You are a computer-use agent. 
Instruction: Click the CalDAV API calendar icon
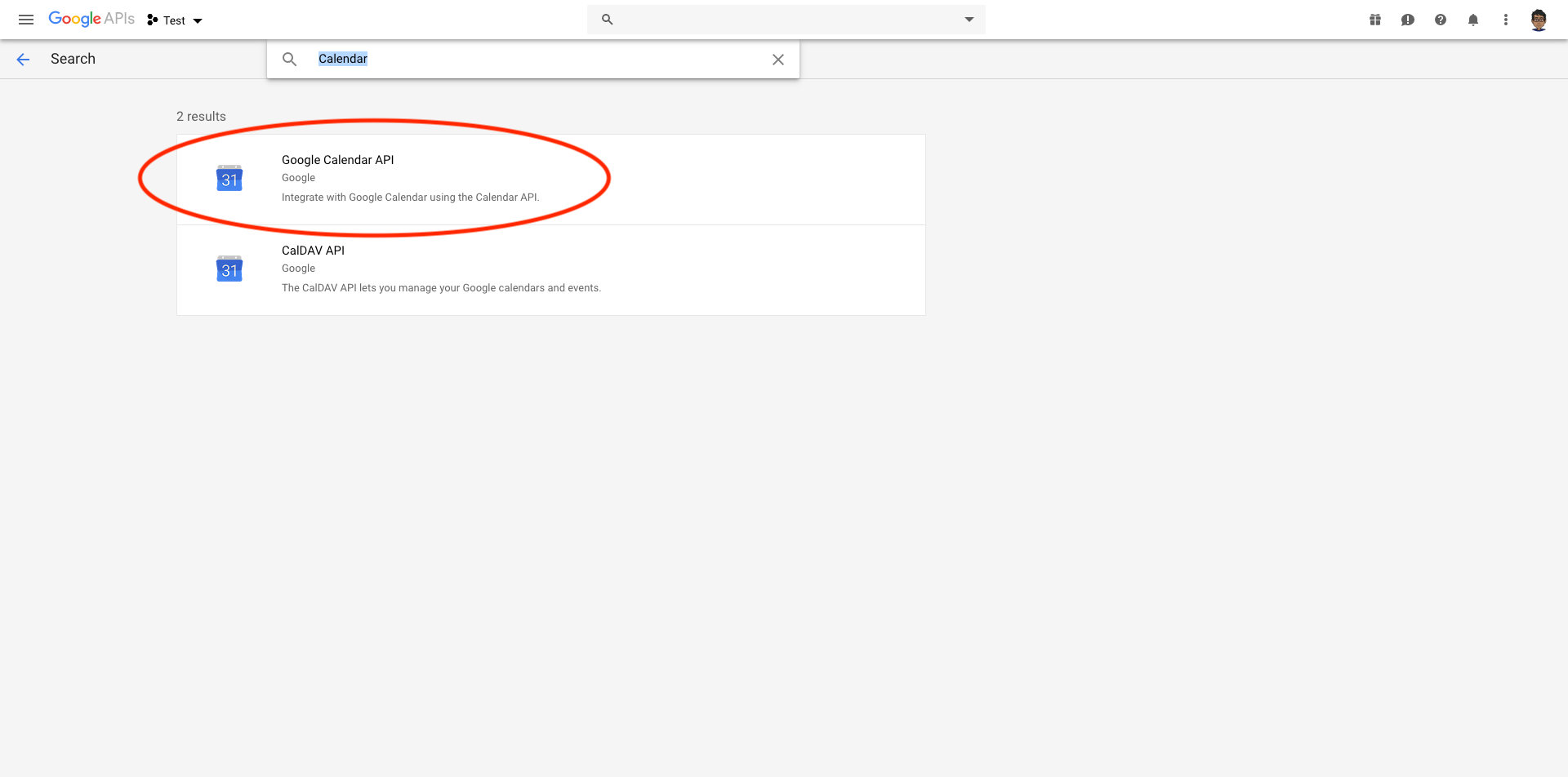(229, 269)
